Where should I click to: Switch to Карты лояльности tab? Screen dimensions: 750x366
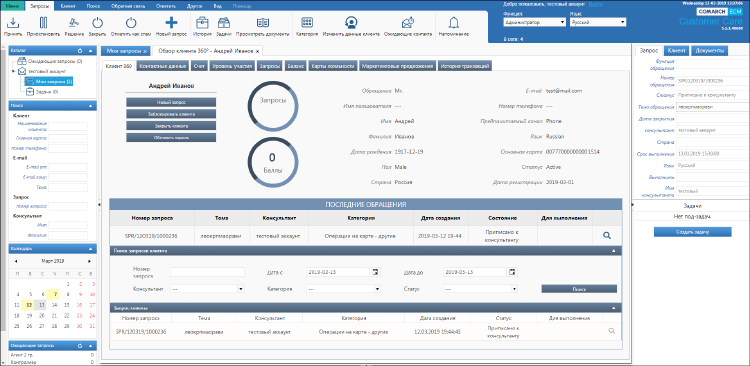(x=333, y=66)
